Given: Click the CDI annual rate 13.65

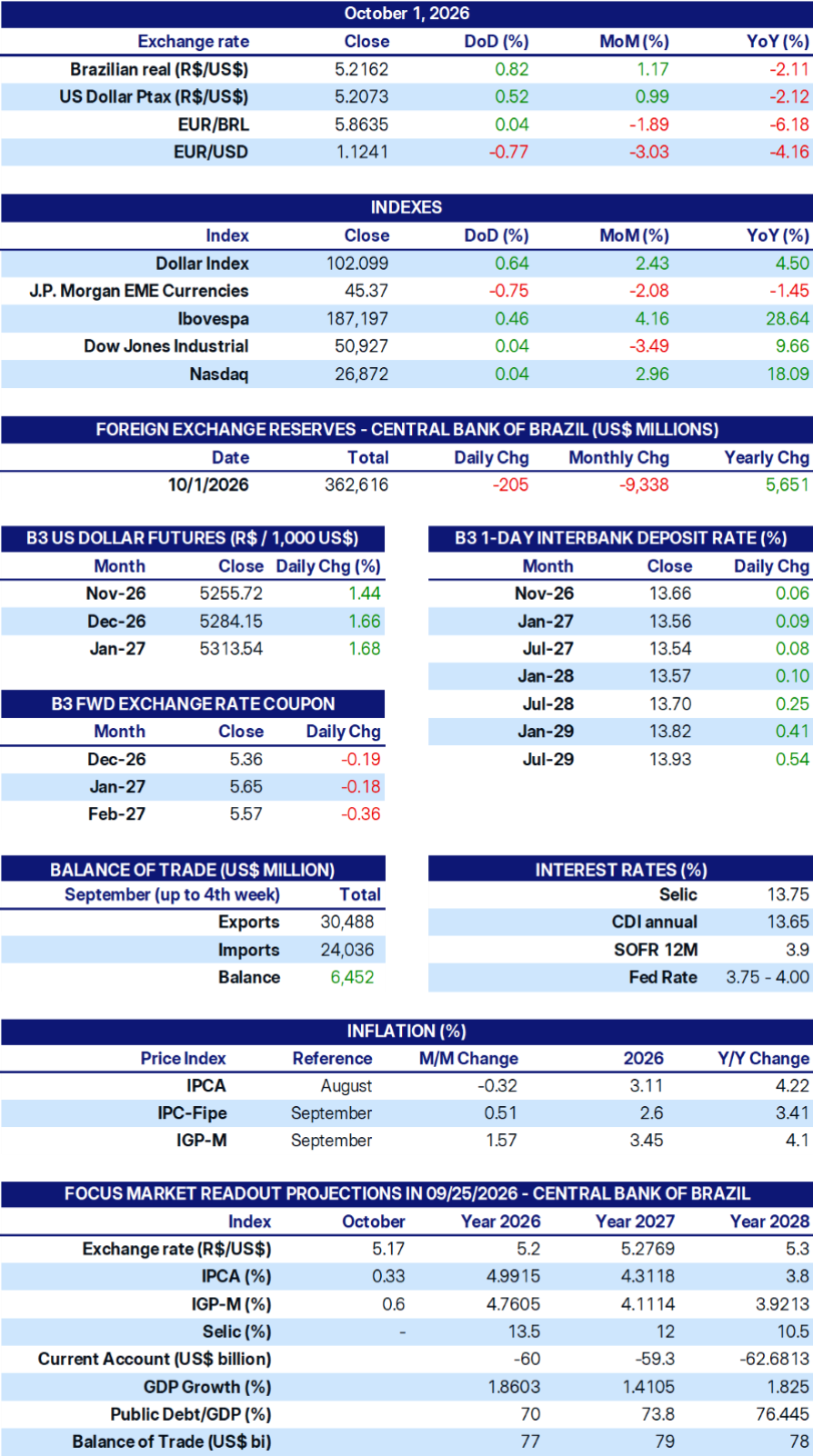Looking at the screenshot, I should (x=788, y=922).
